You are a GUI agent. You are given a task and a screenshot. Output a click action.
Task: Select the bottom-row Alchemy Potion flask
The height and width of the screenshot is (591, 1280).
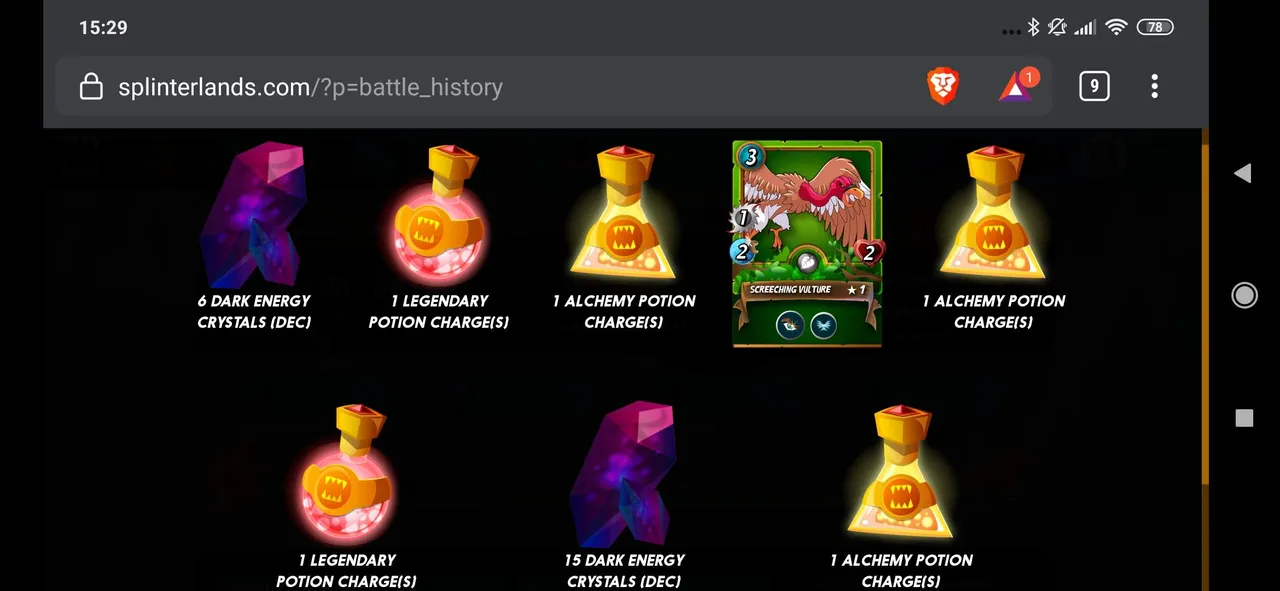pyautogui.click(x=901, y=474)
